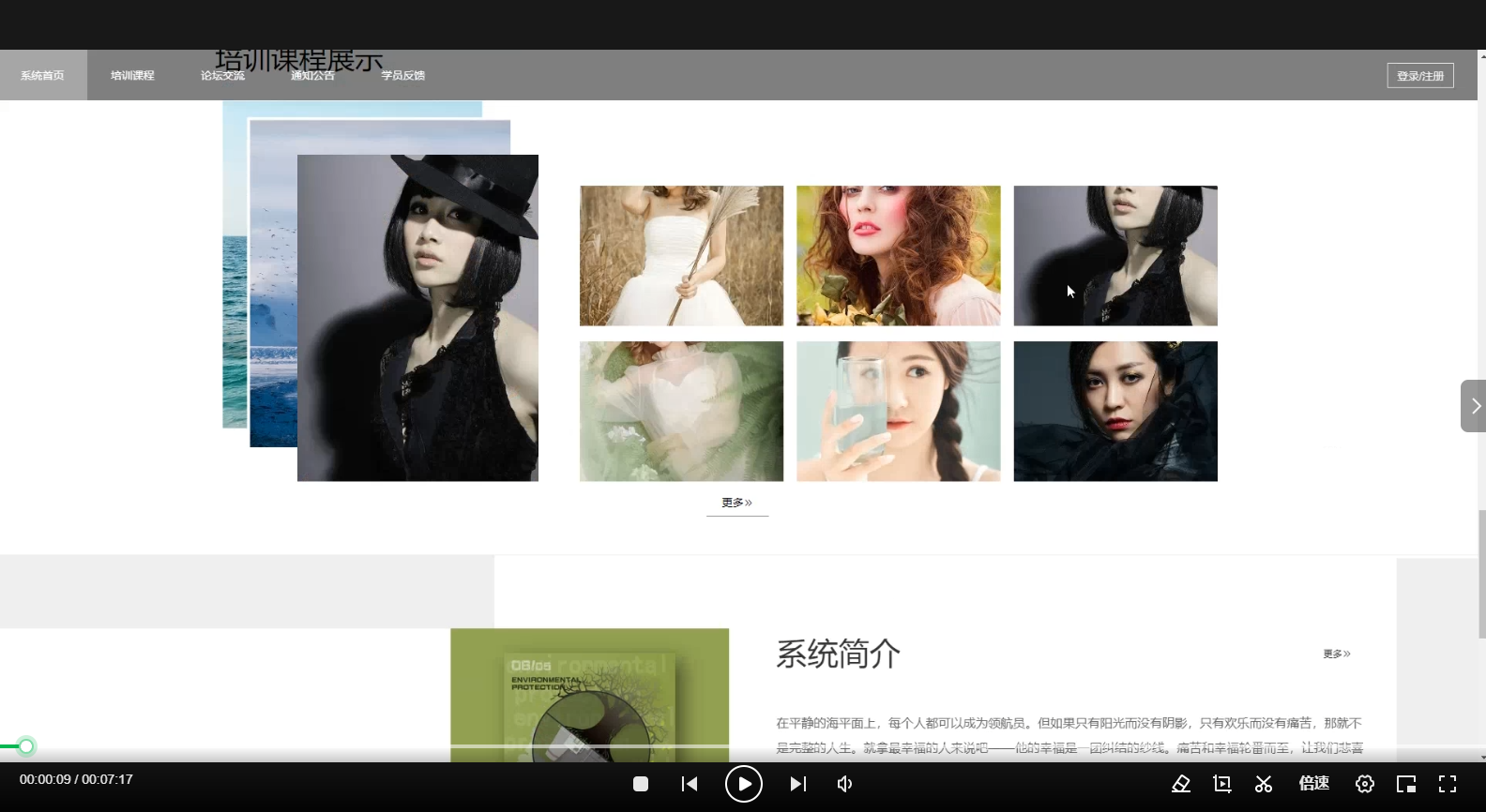Click the green environmental protection poster image
This screenshot has height=812, width=1486.
[x=589, y=695]
